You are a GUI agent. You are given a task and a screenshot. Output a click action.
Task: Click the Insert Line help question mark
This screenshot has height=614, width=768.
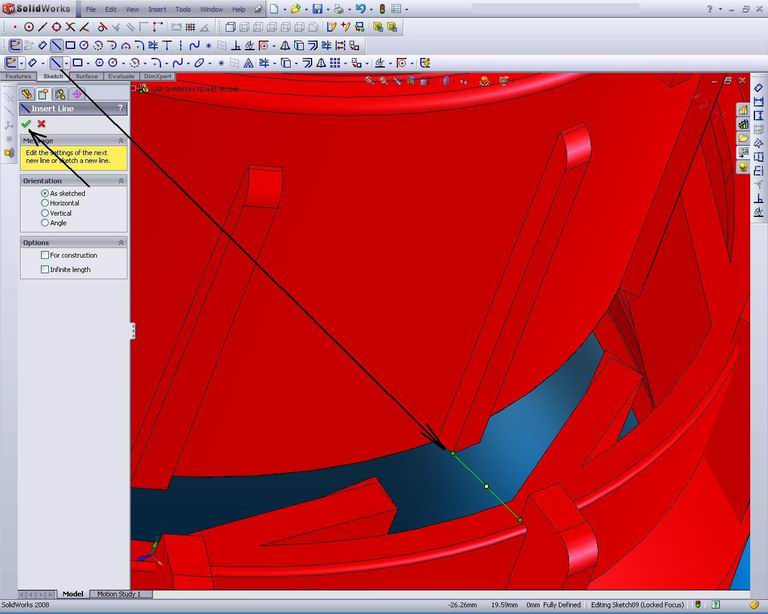(120, 108)
